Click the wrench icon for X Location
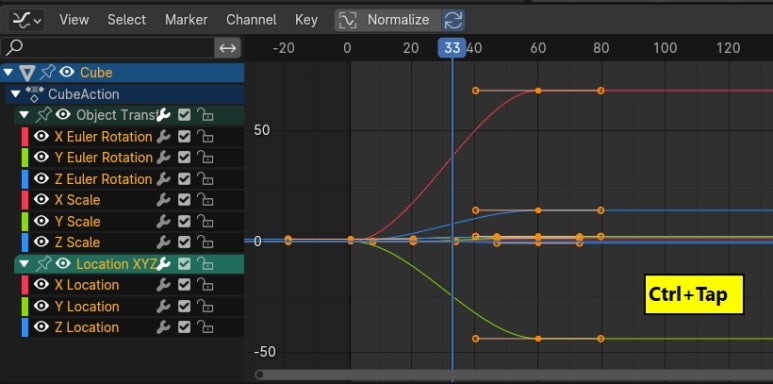Viewport: 773px width, 384px height. [163, 285]
